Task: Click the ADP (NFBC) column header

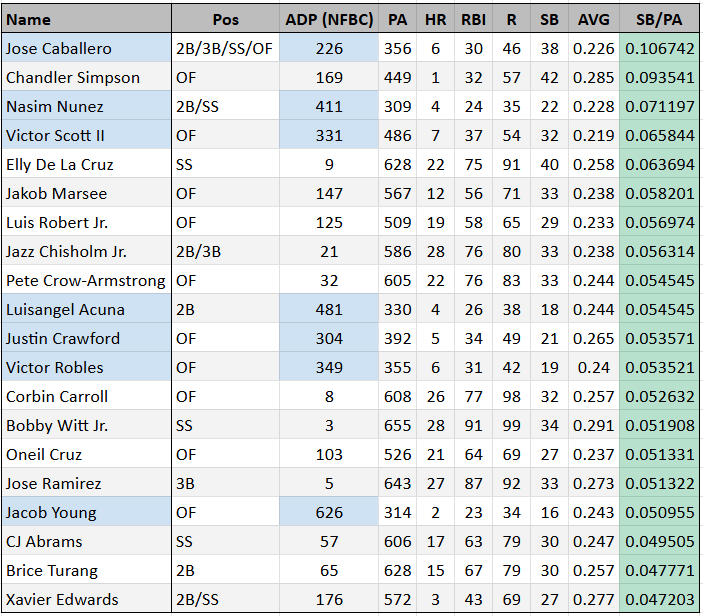Action: pyautogui.click(x=329, y=19)
